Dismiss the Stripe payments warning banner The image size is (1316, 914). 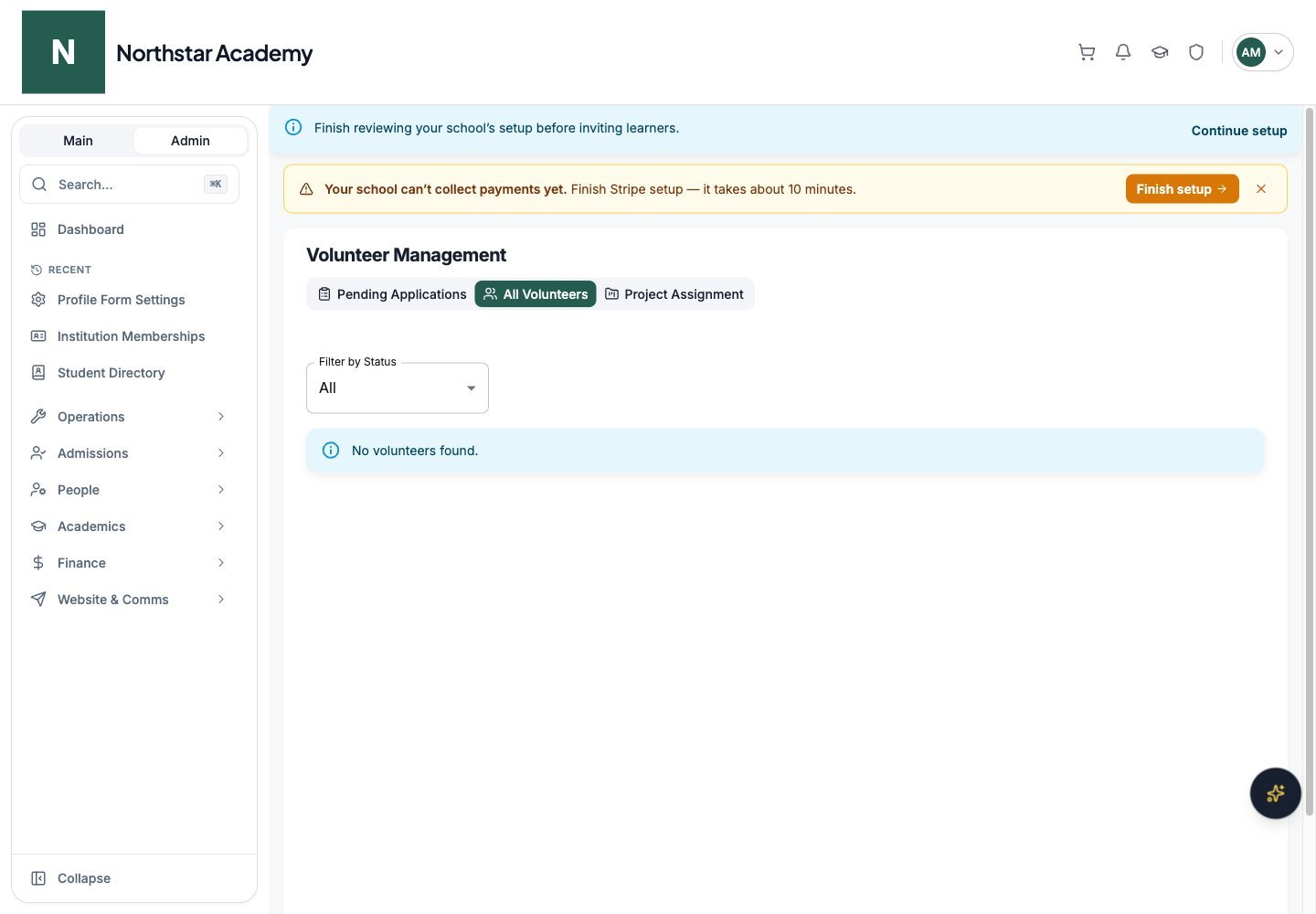1261,189
